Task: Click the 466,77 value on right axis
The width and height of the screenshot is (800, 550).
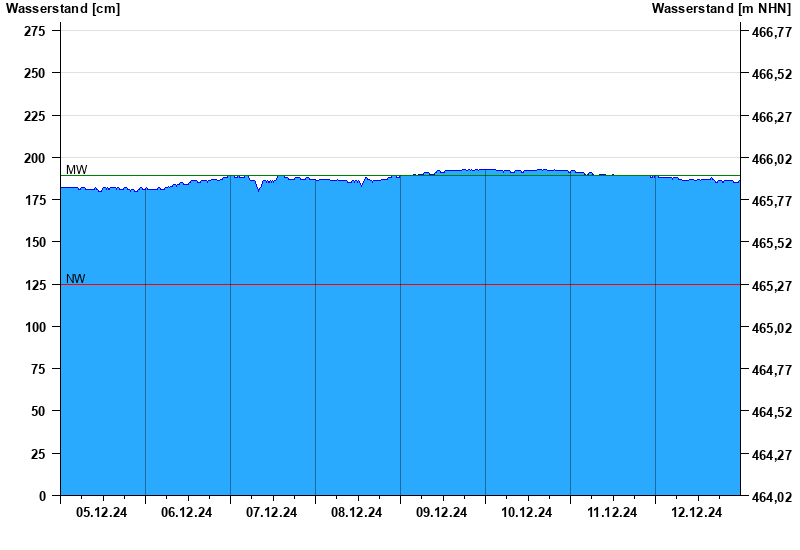Action: 772,33
